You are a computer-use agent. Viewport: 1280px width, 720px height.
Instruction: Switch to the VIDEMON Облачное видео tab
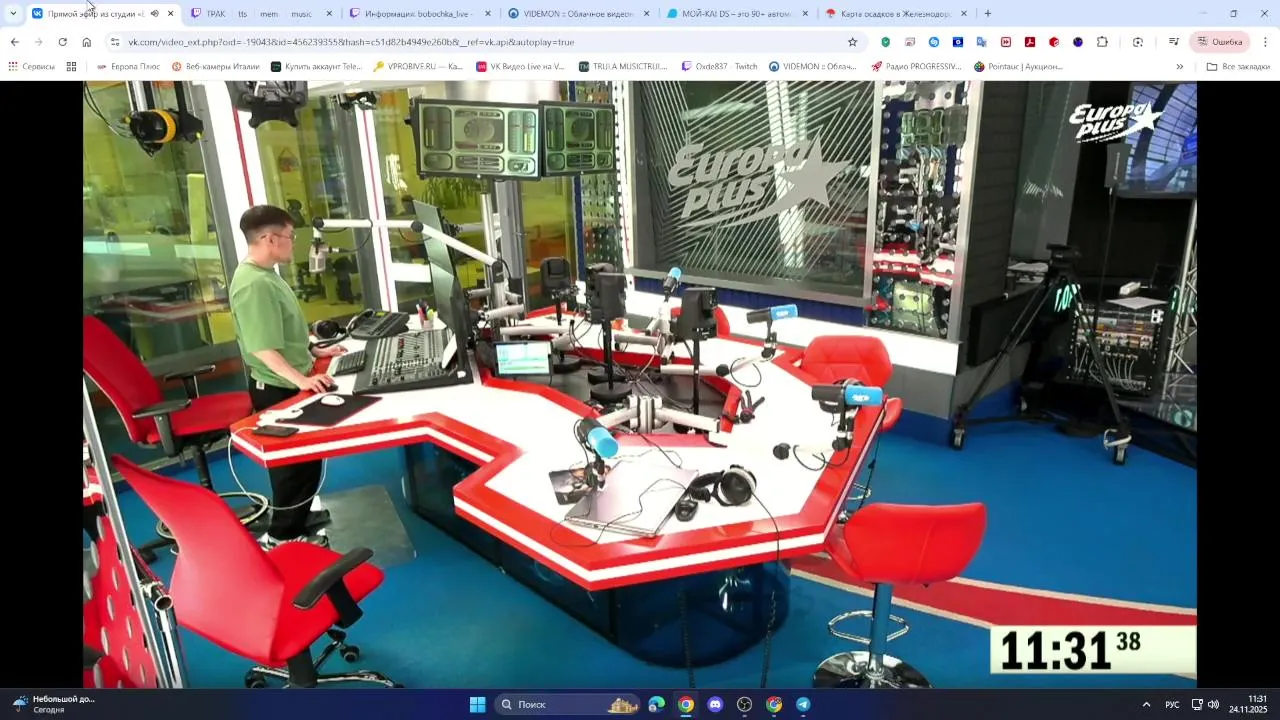(x=578, y=14)
